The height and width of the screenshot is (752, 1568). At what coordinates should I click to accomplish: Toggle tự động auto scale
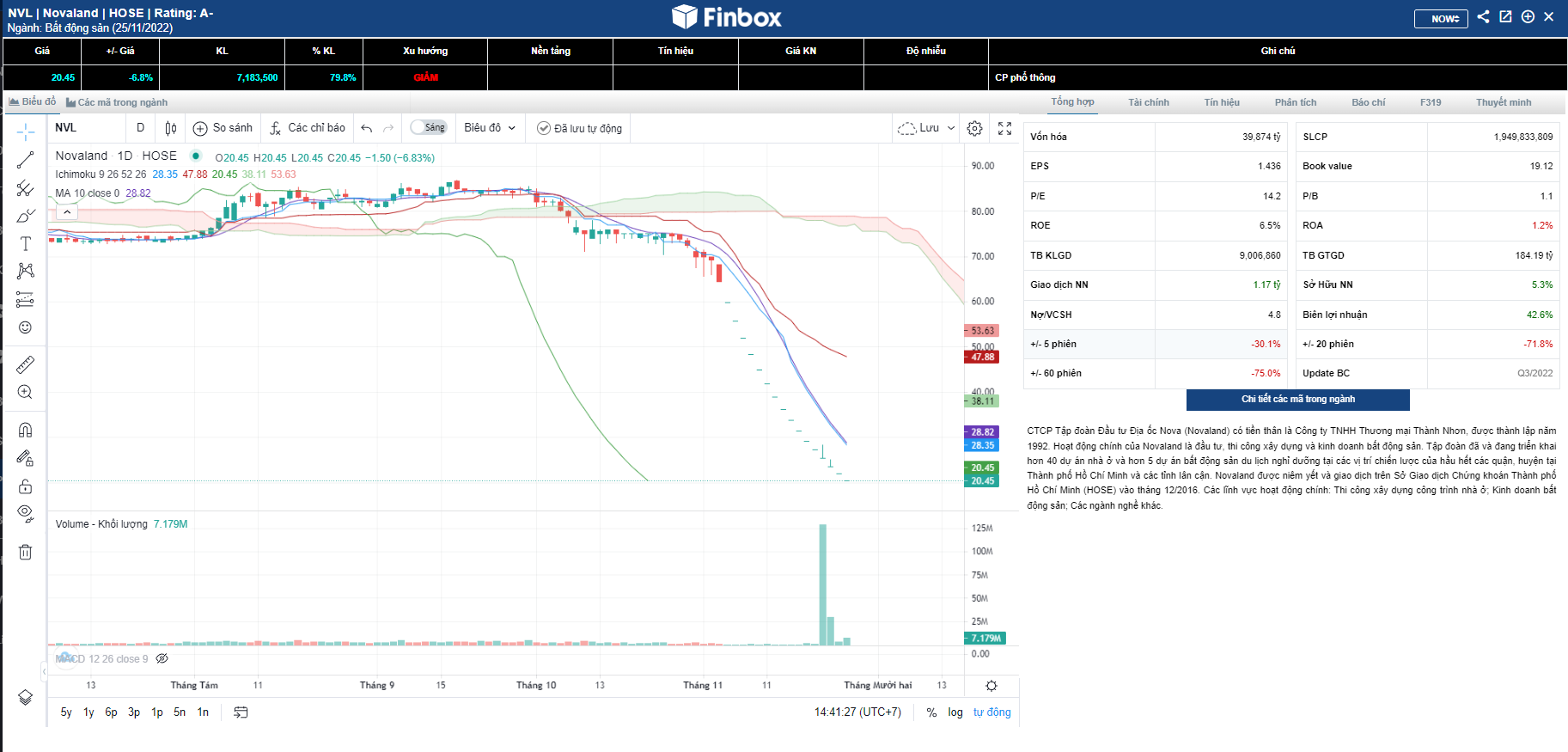991,712
